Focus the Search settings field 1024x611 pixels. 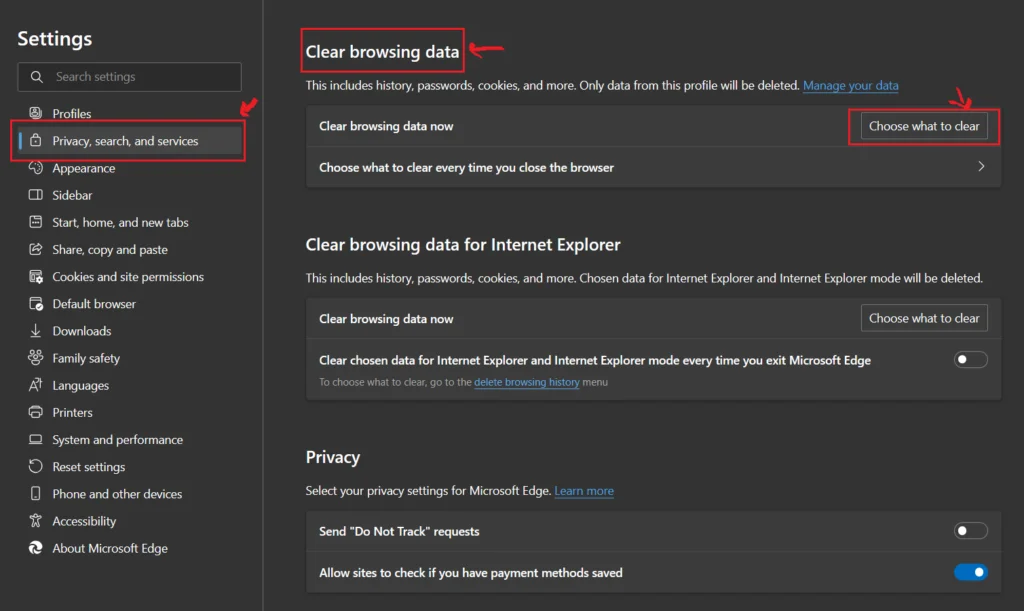(x=129, y=77)
